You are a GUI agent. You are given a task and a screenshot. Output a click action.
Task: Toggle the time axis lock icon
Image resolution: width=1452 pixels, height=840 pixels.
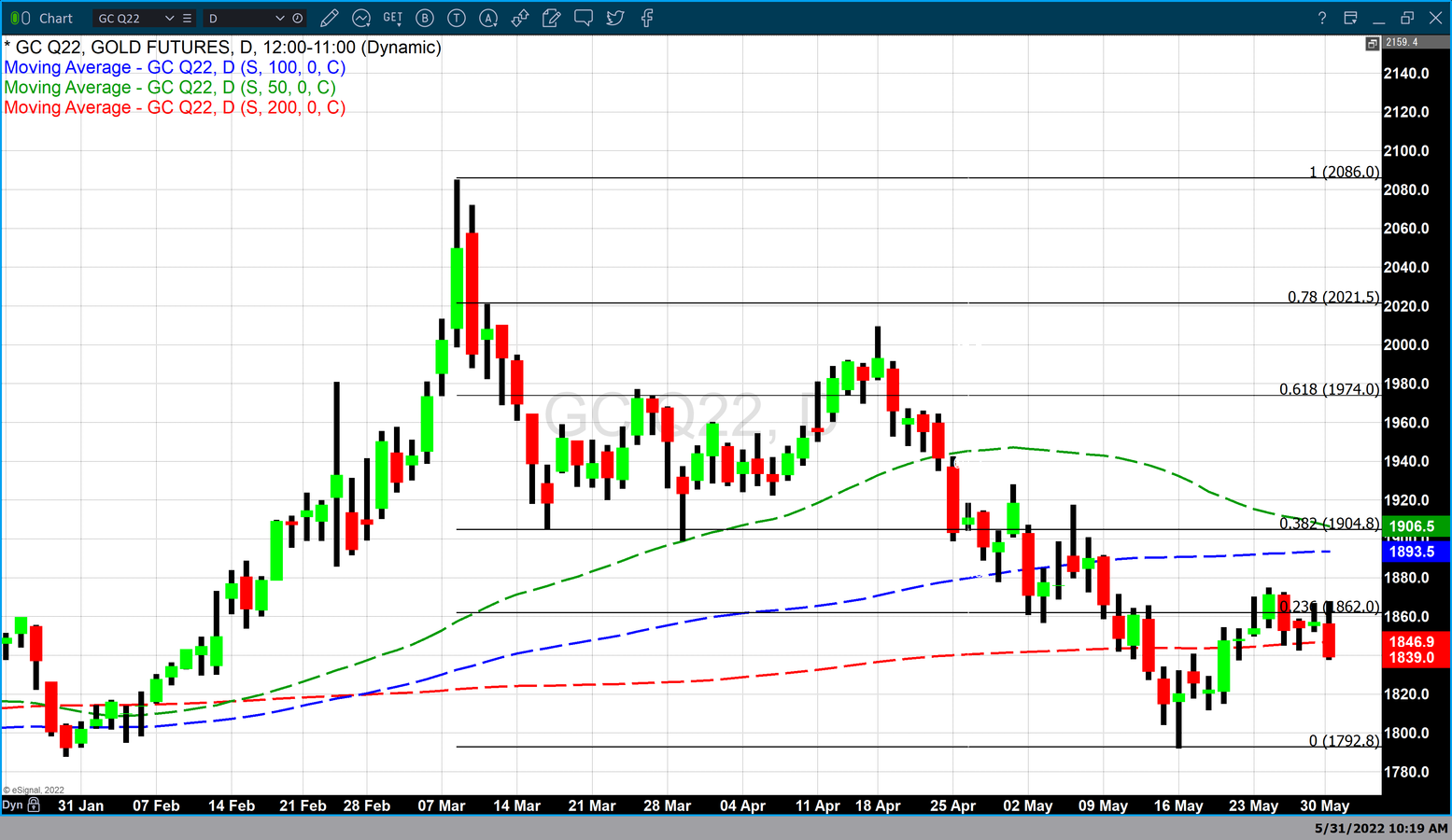pyautogui.click(x=35, y=805)
